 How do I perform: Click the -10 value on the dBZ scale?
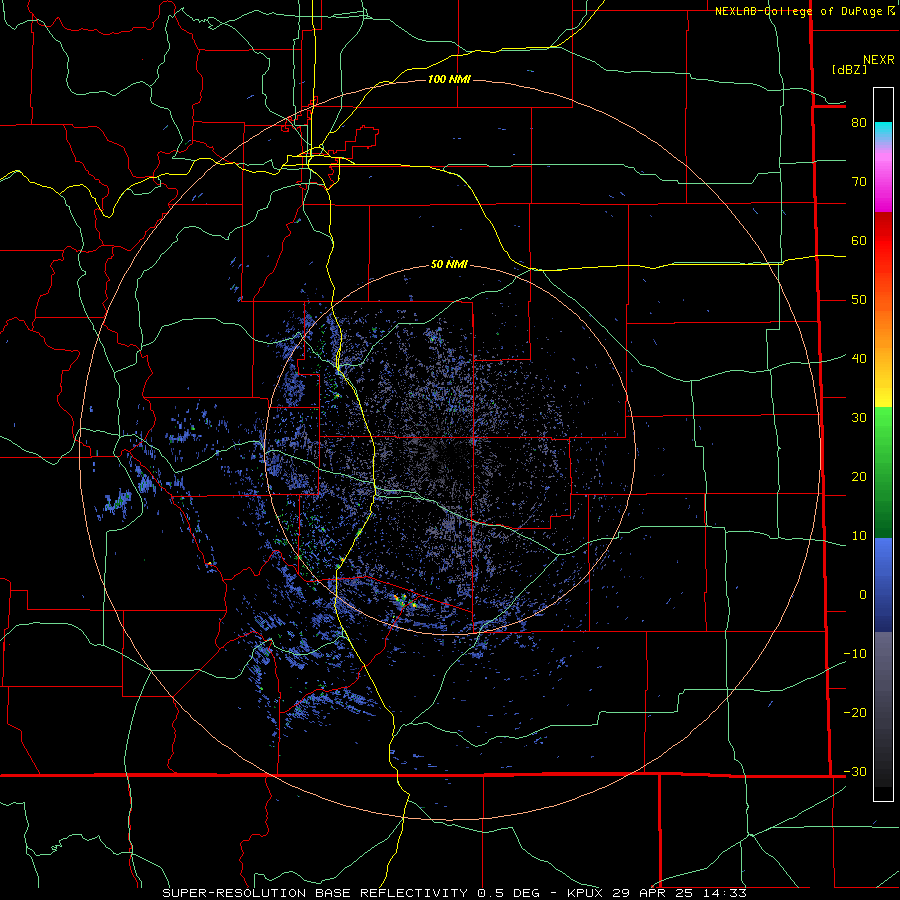855,653
